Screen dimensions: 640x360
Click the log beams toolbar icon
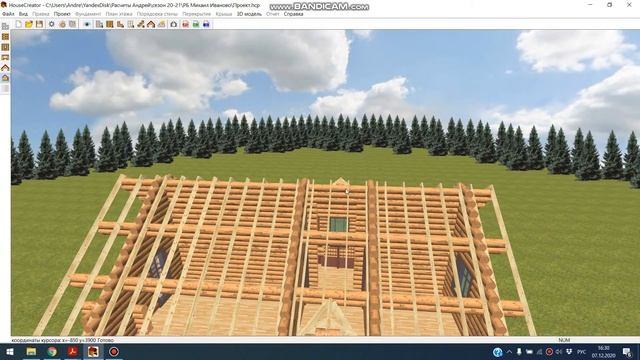coord(141,24)
